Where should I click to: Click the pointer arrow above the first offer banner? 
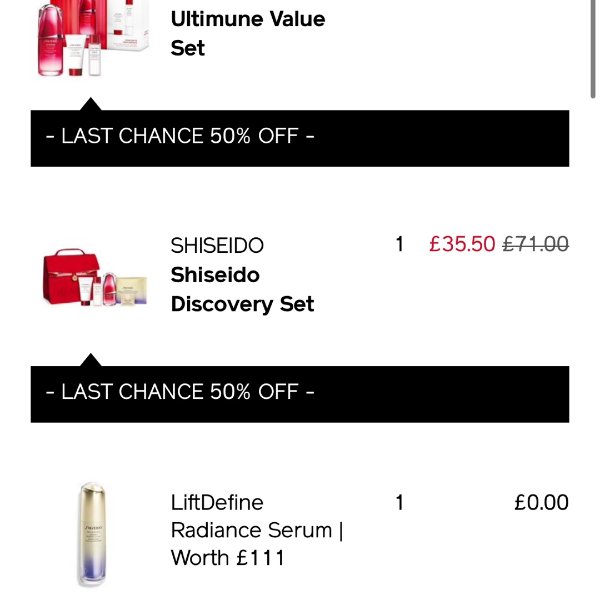pyautogui.click(x=91, y=103)
